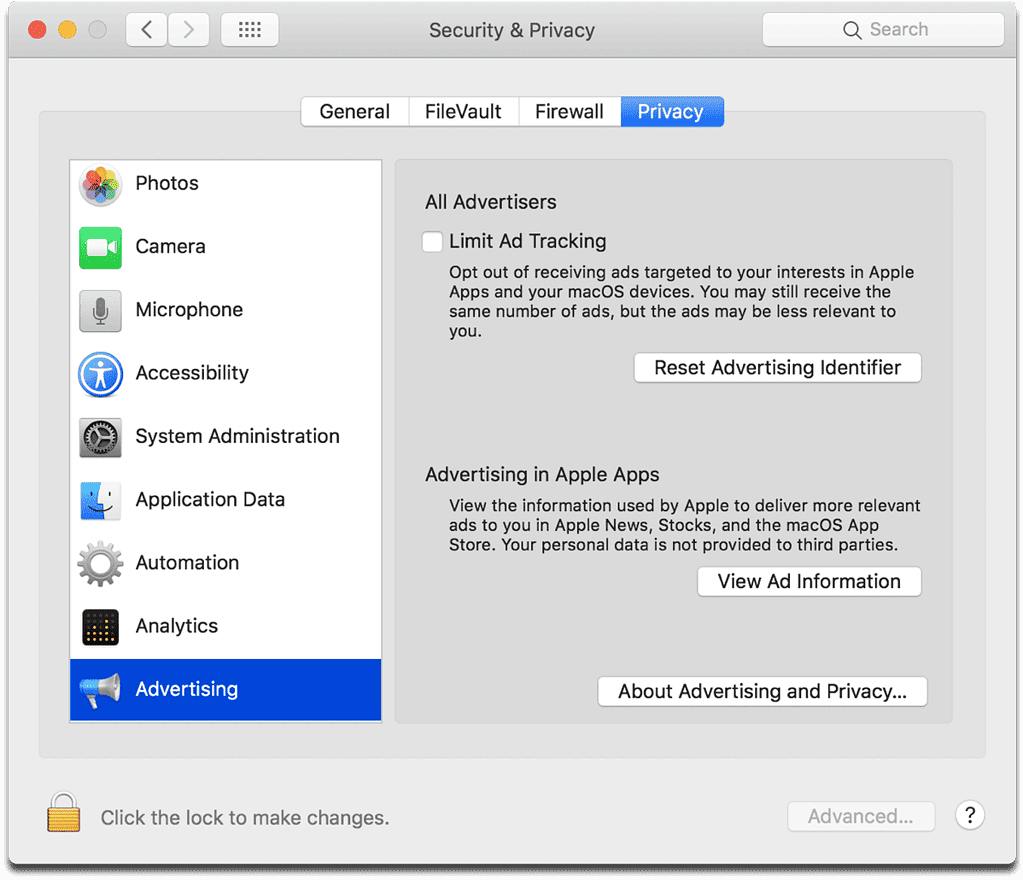Show all preferences grid button
This screenshot has width=1023, height=880.
click(249, 30)
